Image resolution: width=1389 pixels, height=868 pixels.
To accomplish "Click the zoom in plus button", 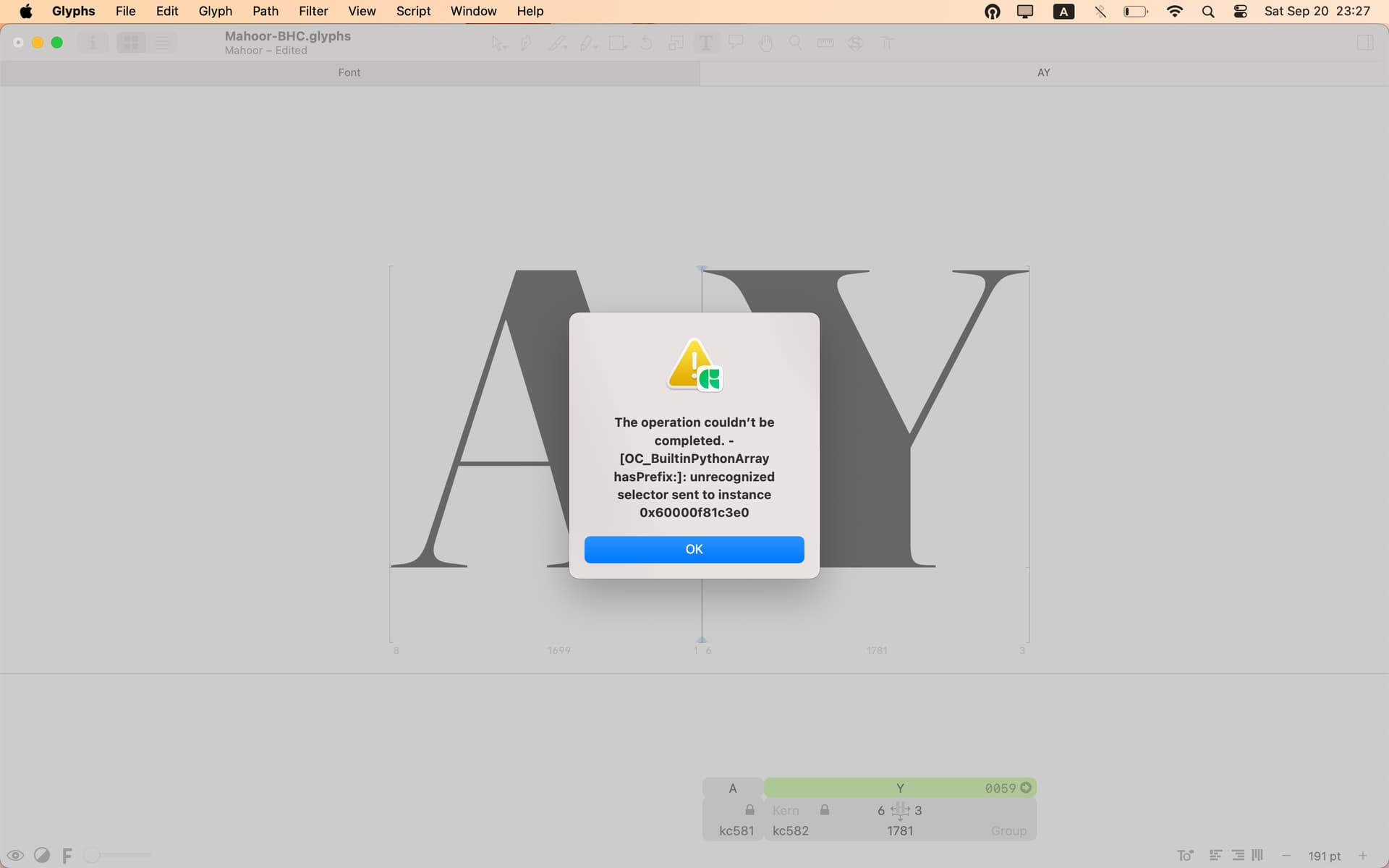I will pos(1363,855).
